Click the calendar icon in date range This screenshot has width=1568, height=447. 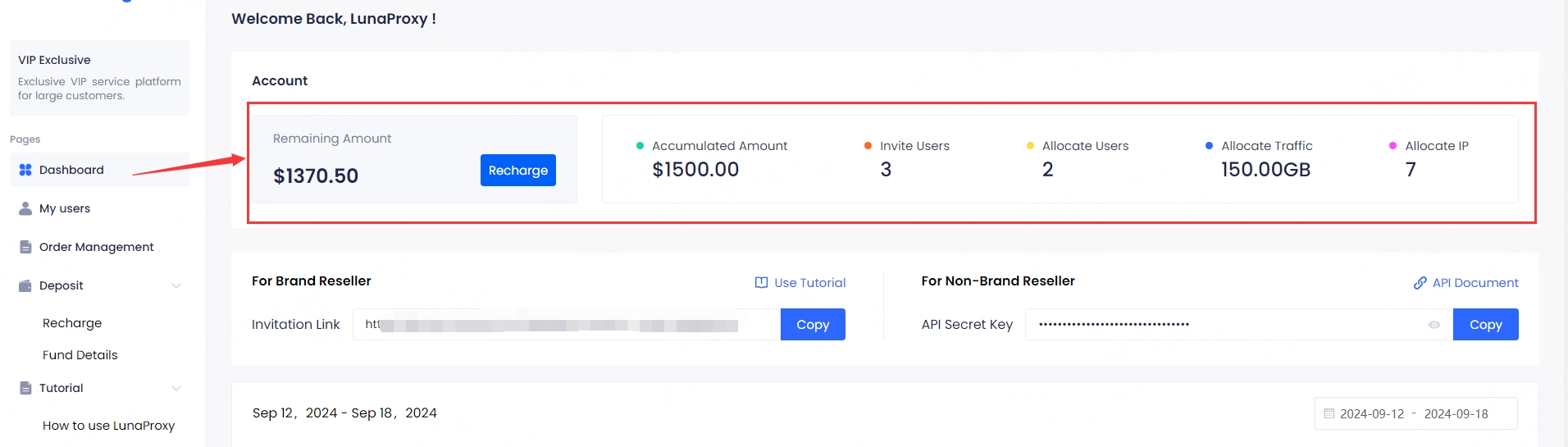pyautogui.click(x=1329, y=413)
